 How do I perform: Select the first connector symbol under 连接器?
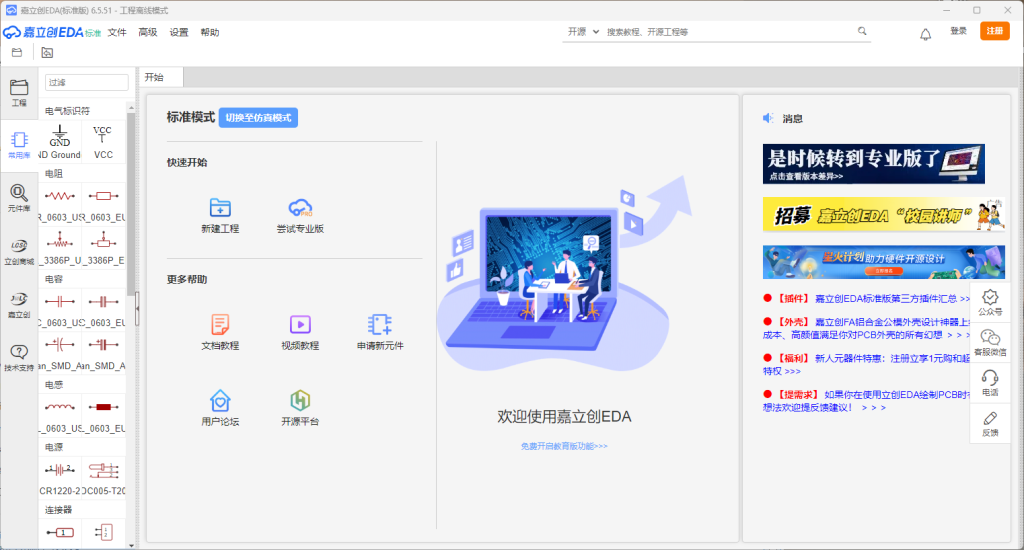[x=59, y=532]
